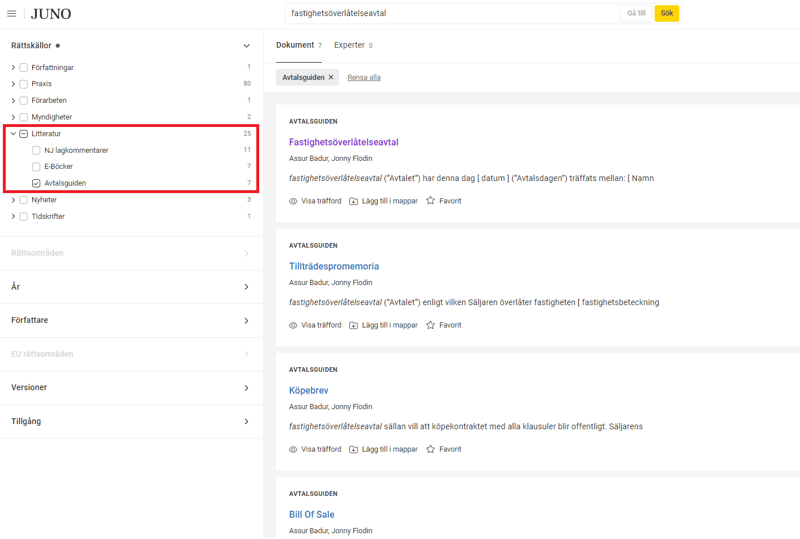The height and width of the screenshot is (539, 800).
Task: Tick the E-Böcker checkbox
Action: [x=36, y=167]
